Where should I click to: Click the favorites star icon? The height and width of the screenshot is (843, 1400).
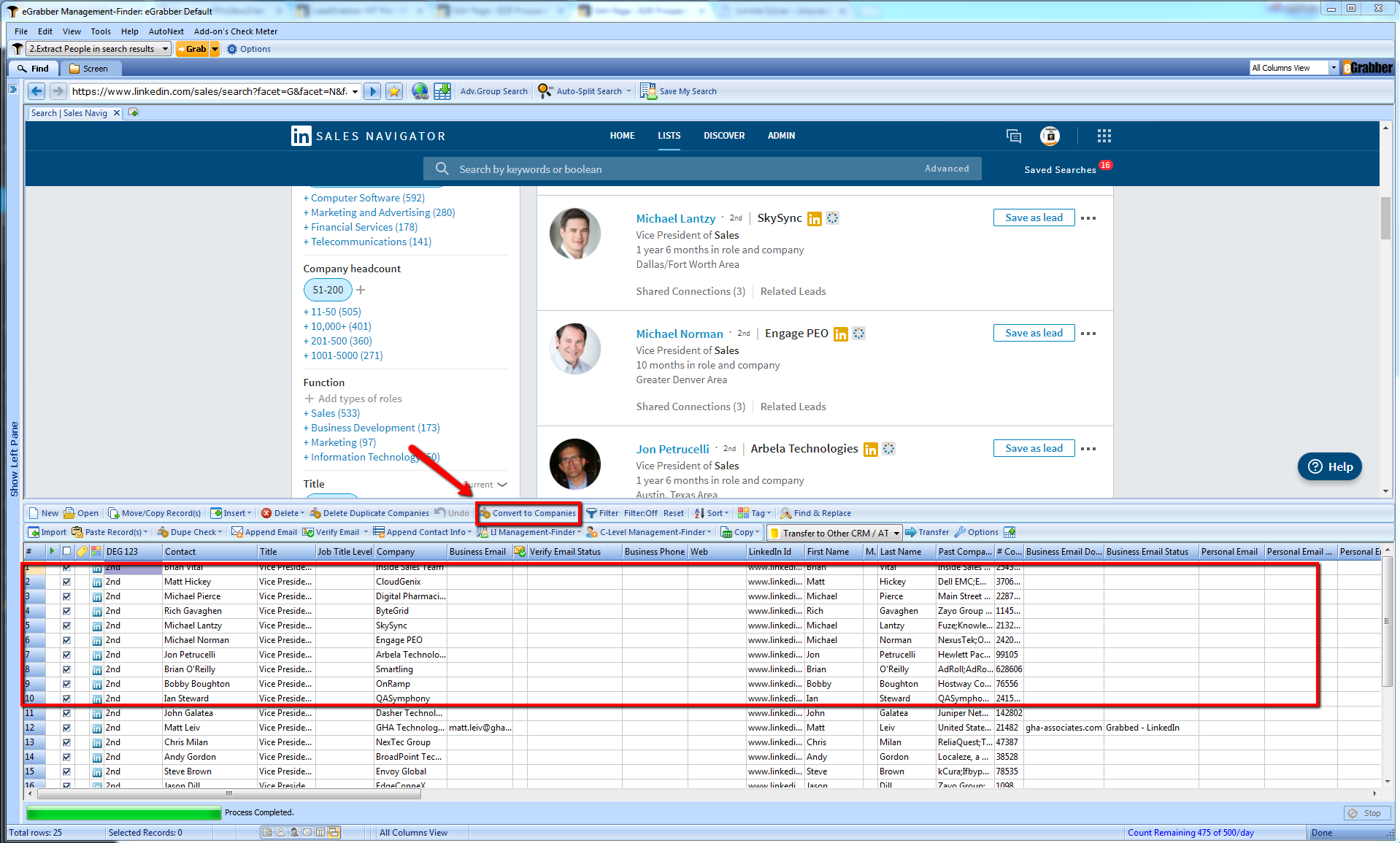click(394, 91)
